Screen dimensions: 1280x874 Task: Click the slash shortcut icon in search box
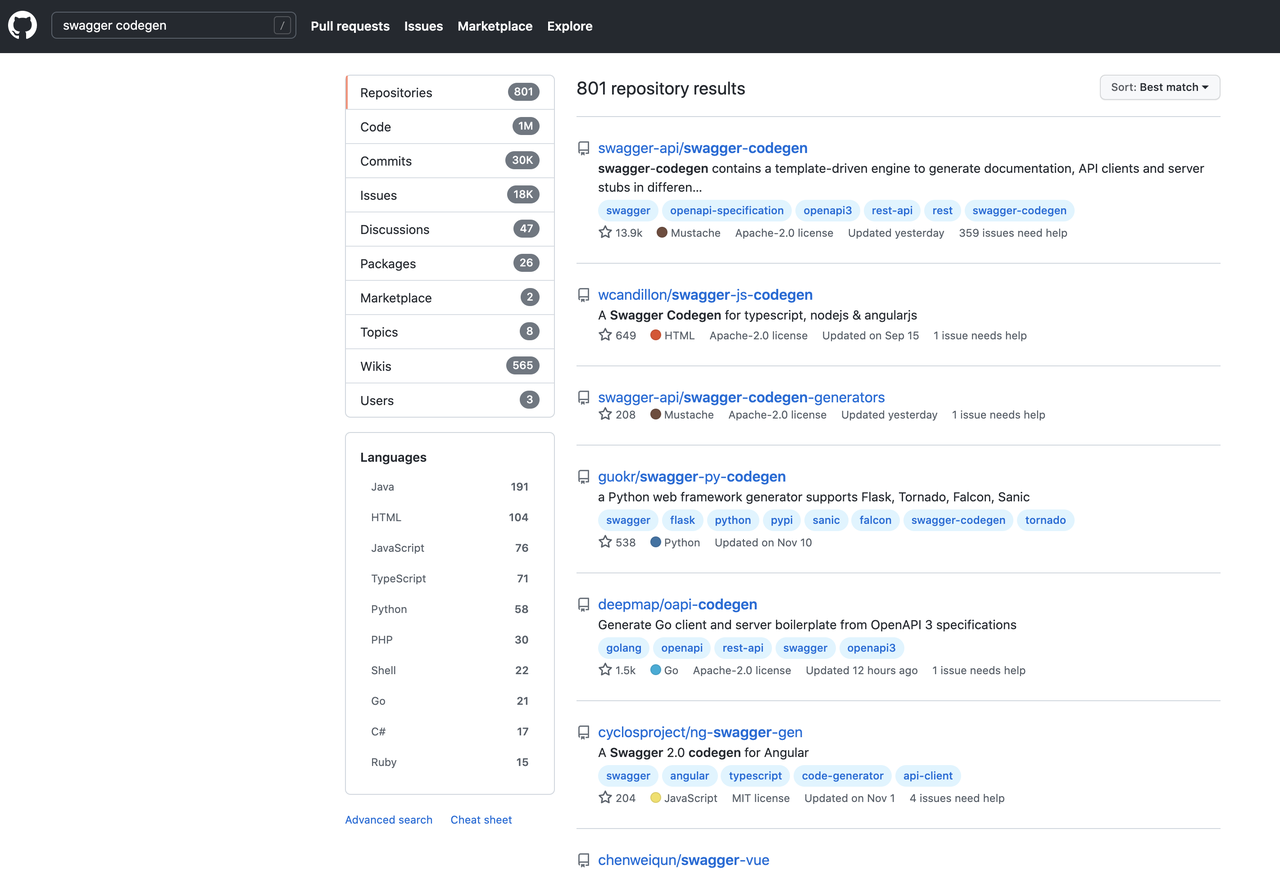point(283,26)
